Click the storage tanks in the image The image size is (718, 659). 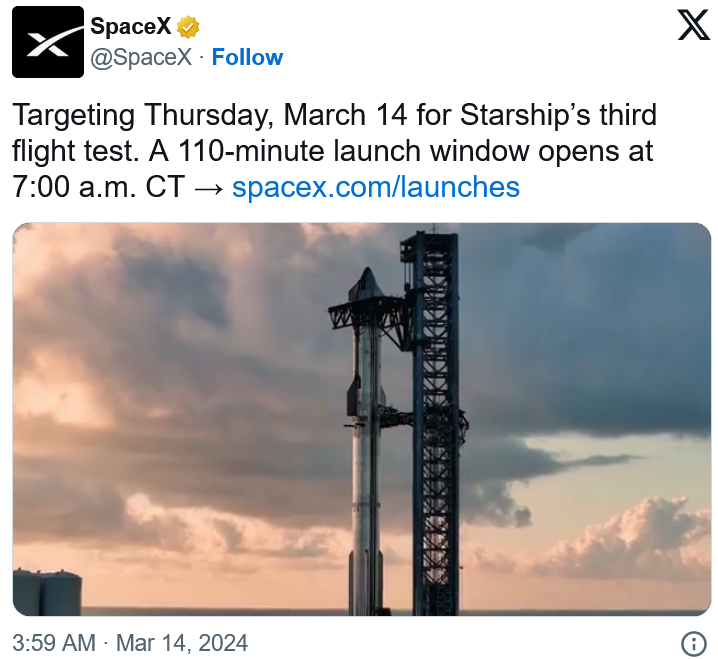(47, 593)
